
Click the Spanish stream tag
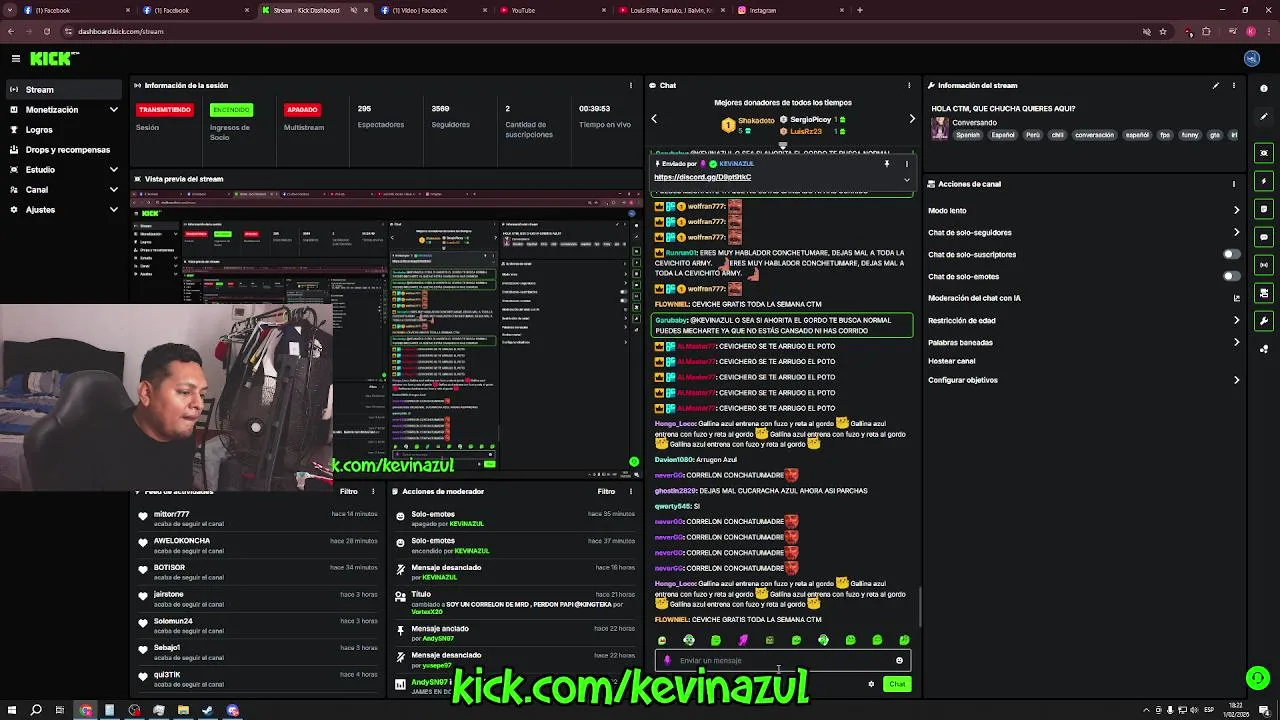point(968,135)
